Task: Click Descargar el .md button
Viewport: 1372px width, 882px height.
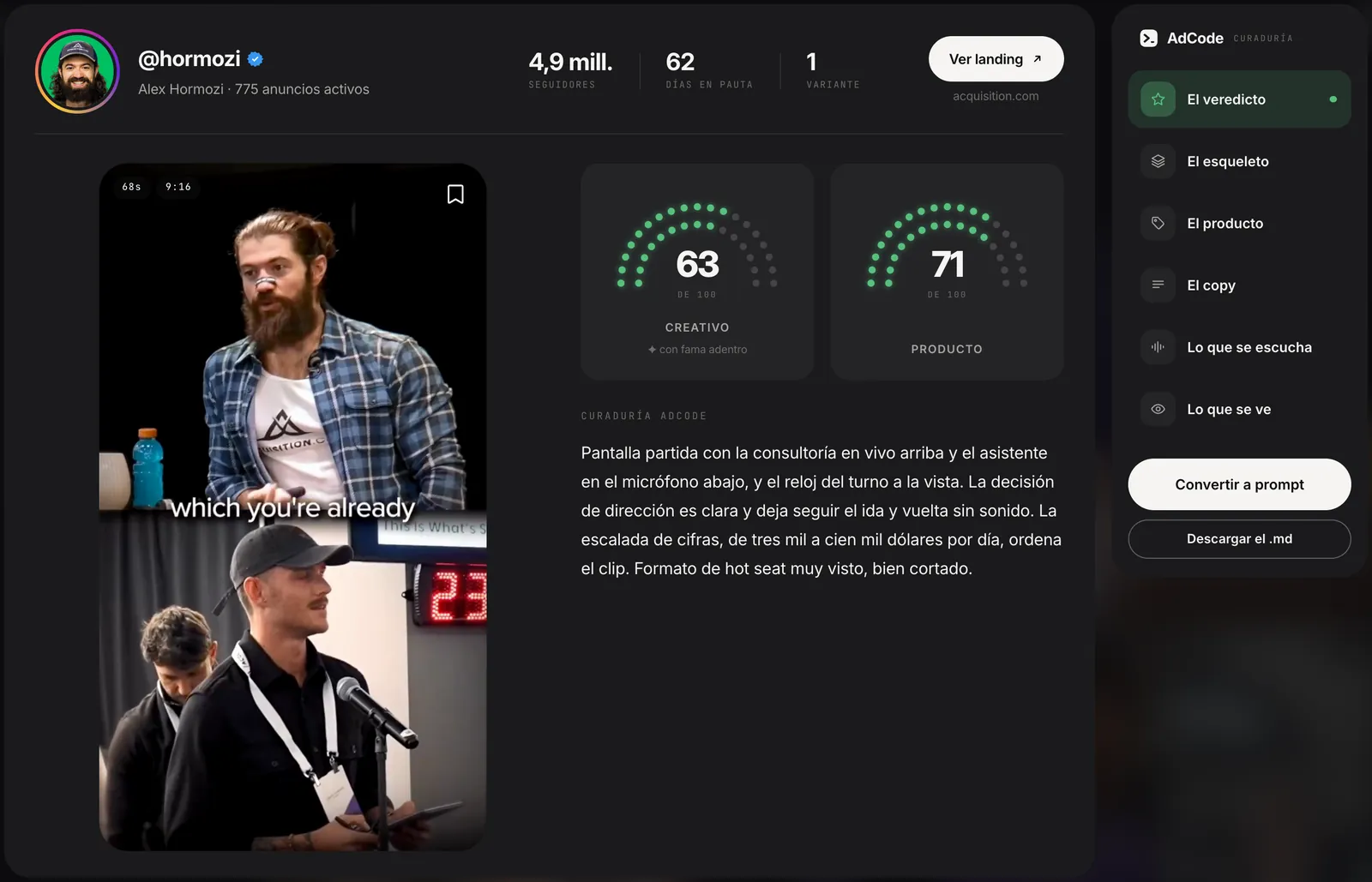Action: tap(1239, 539)
